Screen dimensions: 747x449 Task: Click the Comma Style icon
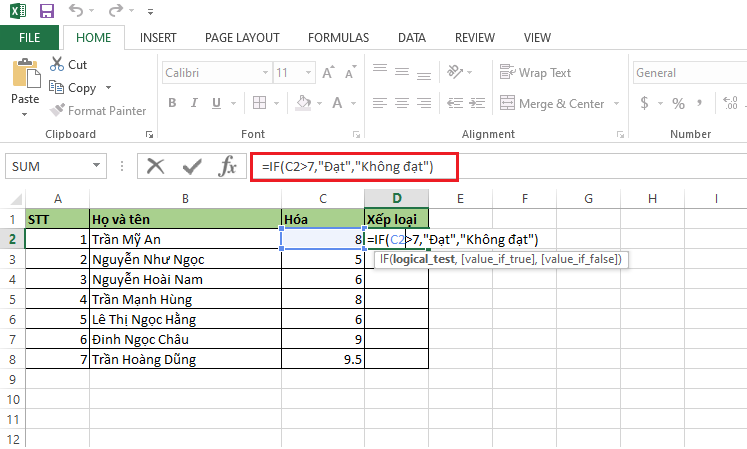point(699,103)
